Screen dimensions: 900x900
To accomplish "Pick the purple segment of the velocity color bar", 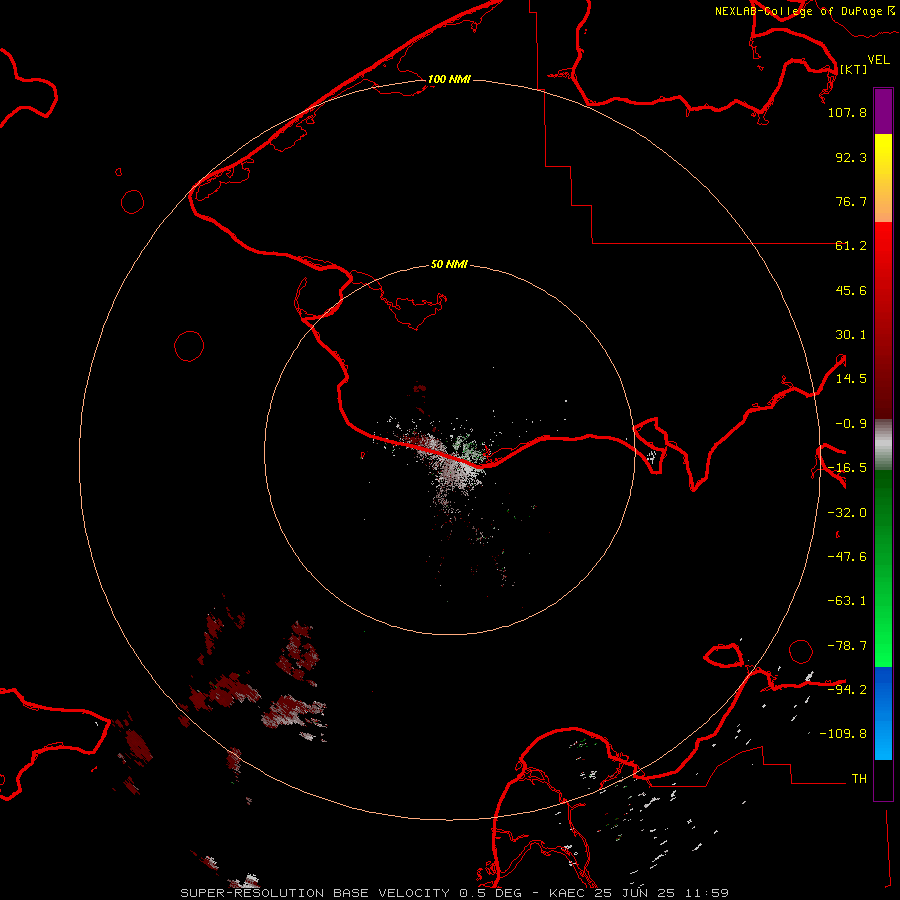I will [x=883, y=111].
